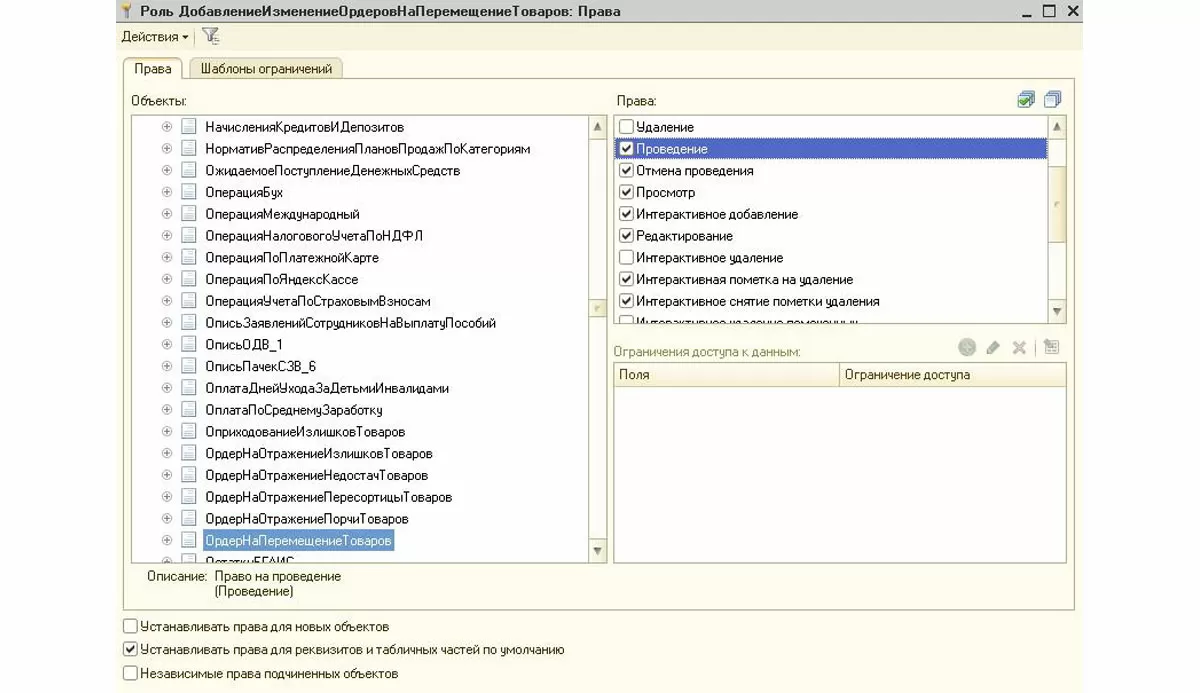The width and height of the screenshot is (1200, 693).
Task: Enable Независимые права подчиненных объектов
Action: (x=130, y=674)
